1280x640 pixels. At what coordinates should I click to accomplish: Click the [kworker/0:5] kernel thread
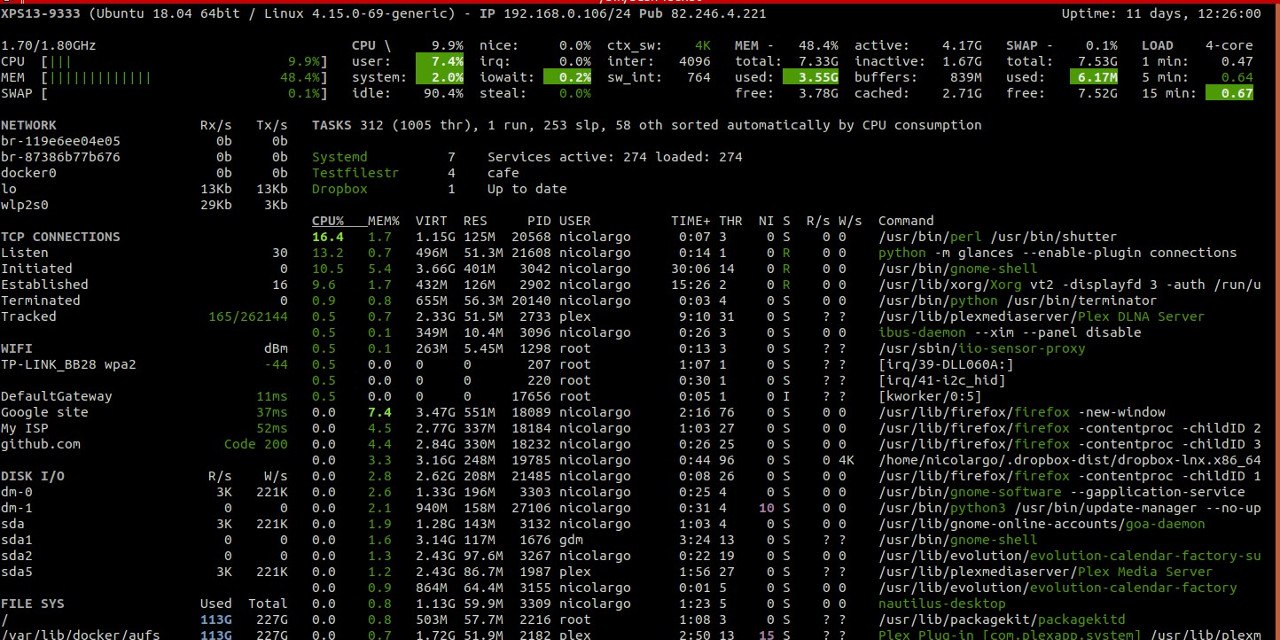click(x=930, y=397)
